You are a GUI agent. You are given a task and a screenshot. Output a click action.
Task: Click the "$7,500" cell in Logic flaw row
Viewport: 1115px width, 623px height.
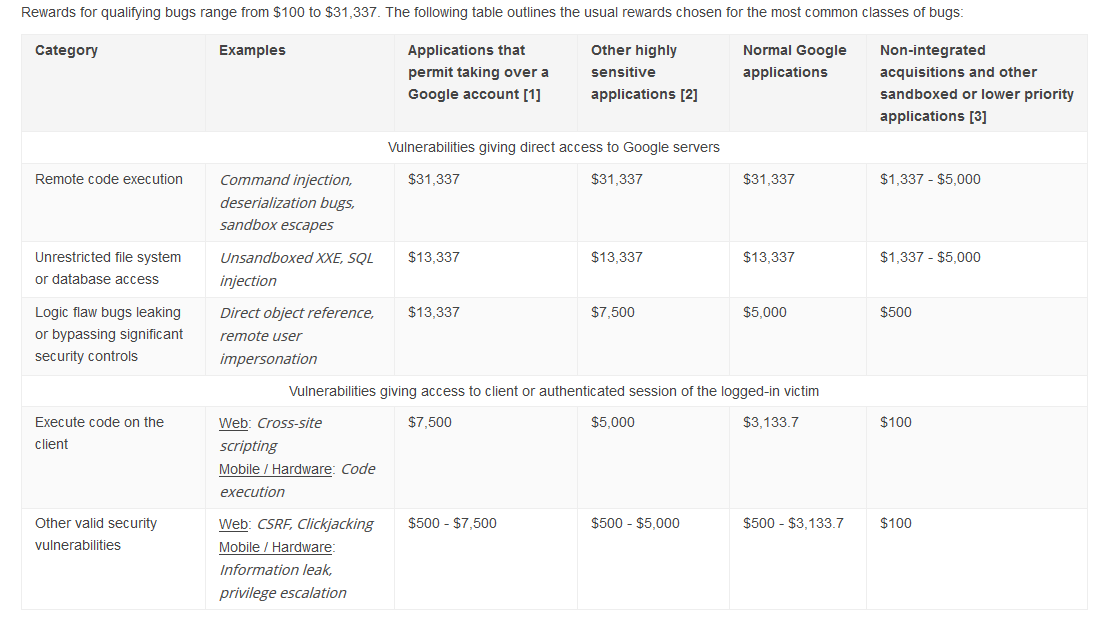[x=612, y=312]
